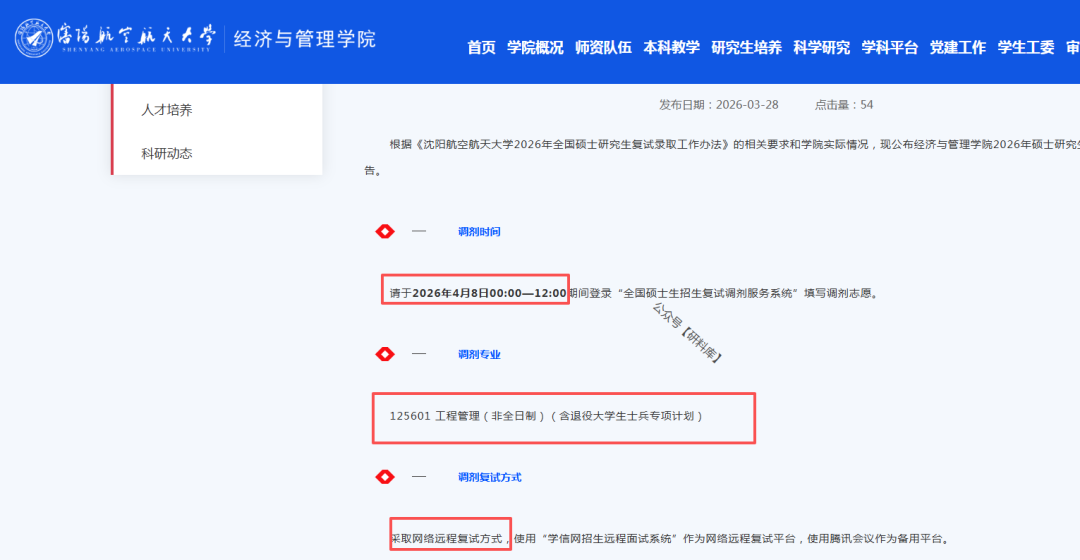1080x560 pixels.
Task: Open 学生工委 from the navigation bar
Action: tap(1025, 47)
